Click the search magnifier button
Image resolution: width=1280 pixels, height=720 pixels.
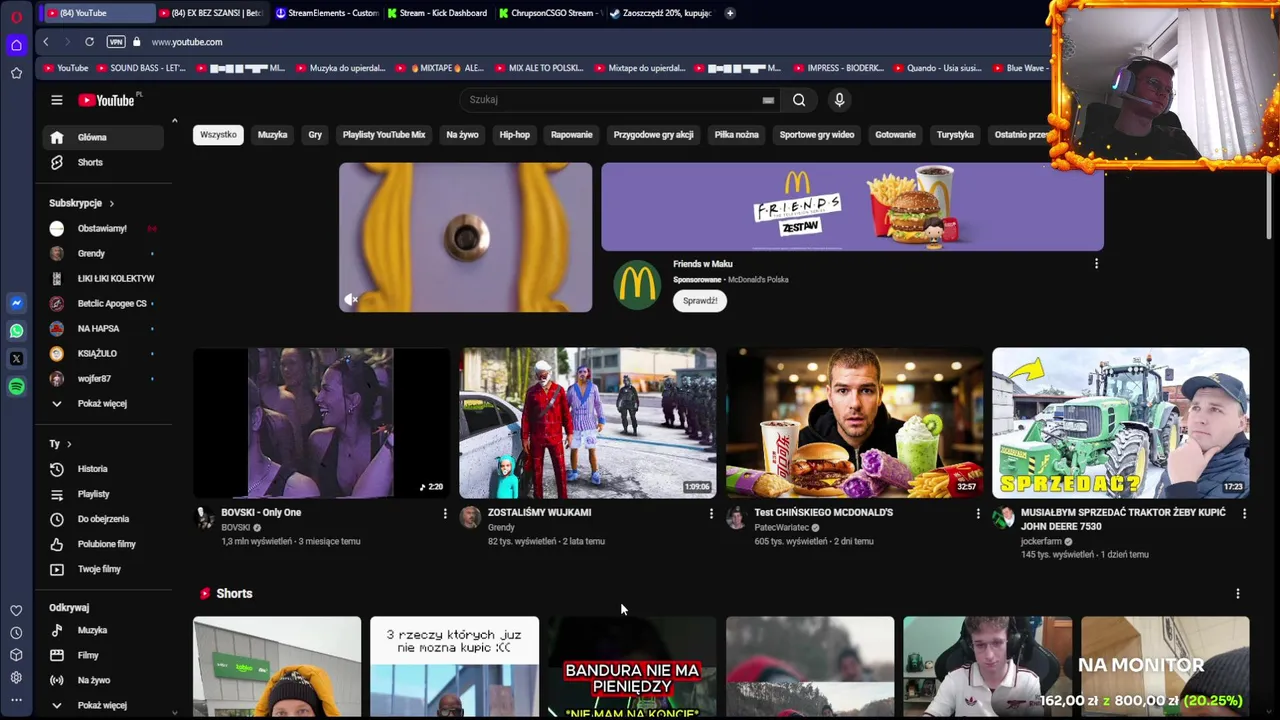[x=799, y=100]
